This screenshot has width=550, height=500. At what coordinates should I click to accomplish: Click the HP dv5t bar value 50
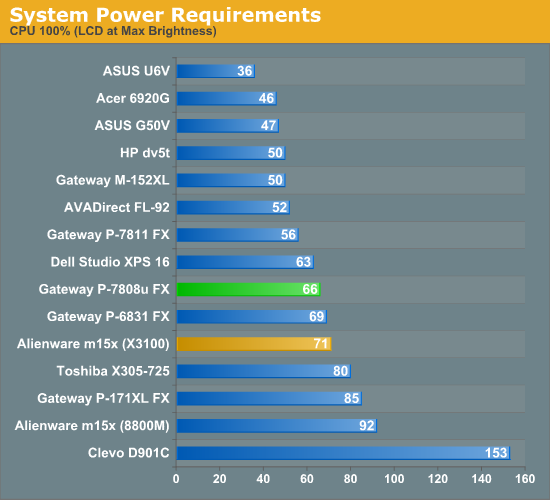point(275,153)
